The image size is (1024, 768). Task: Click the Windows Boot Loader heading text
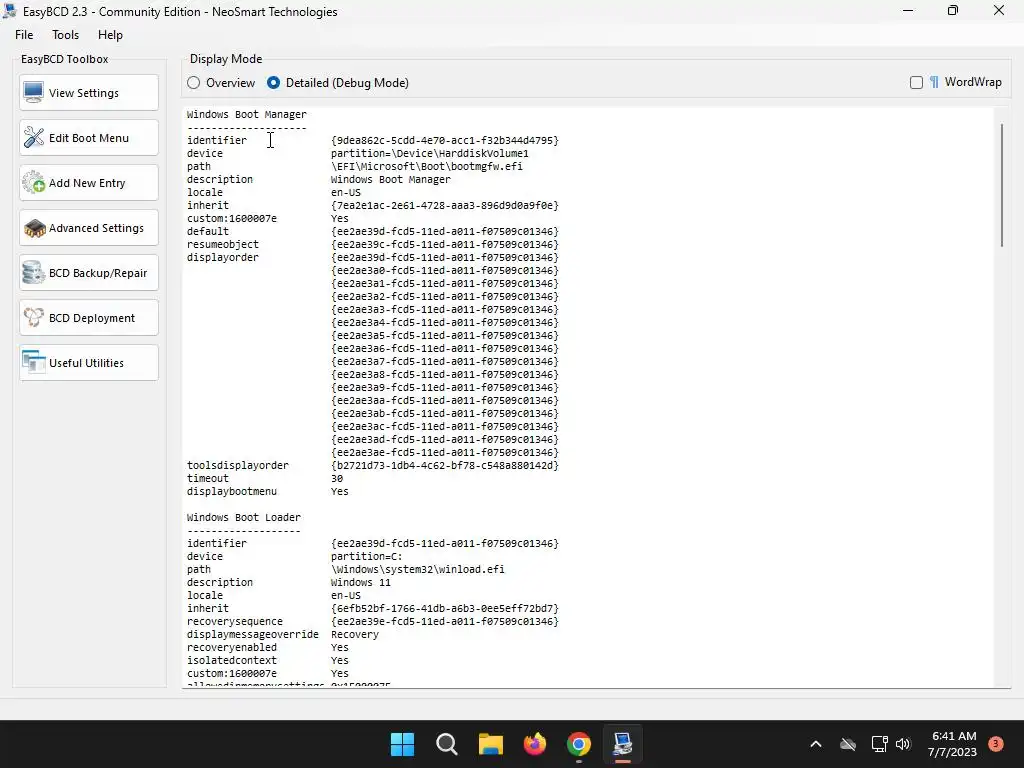pyautogui.click(x=244, y=517)
